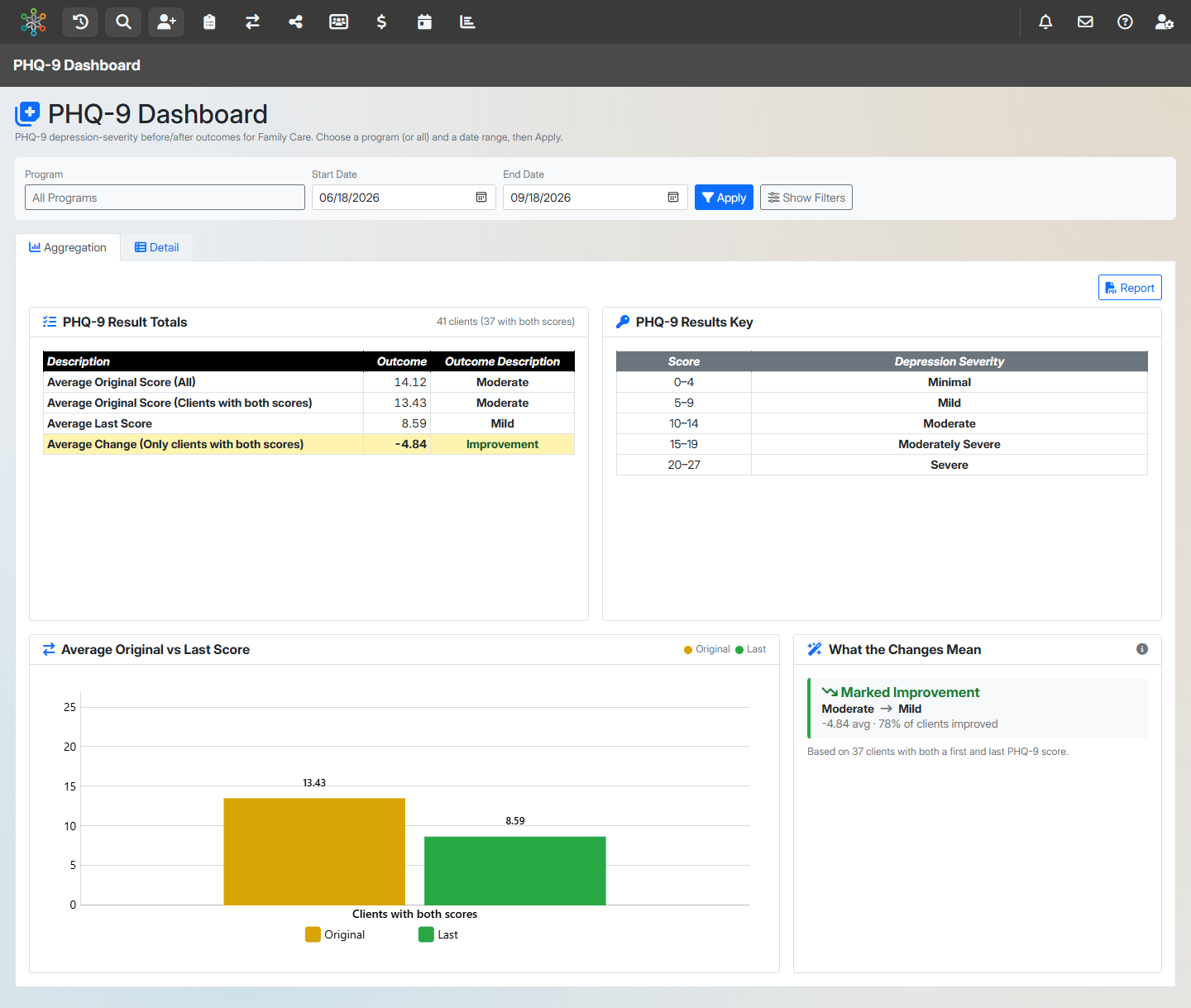Open the recent history icon

[x=80, y=22]
